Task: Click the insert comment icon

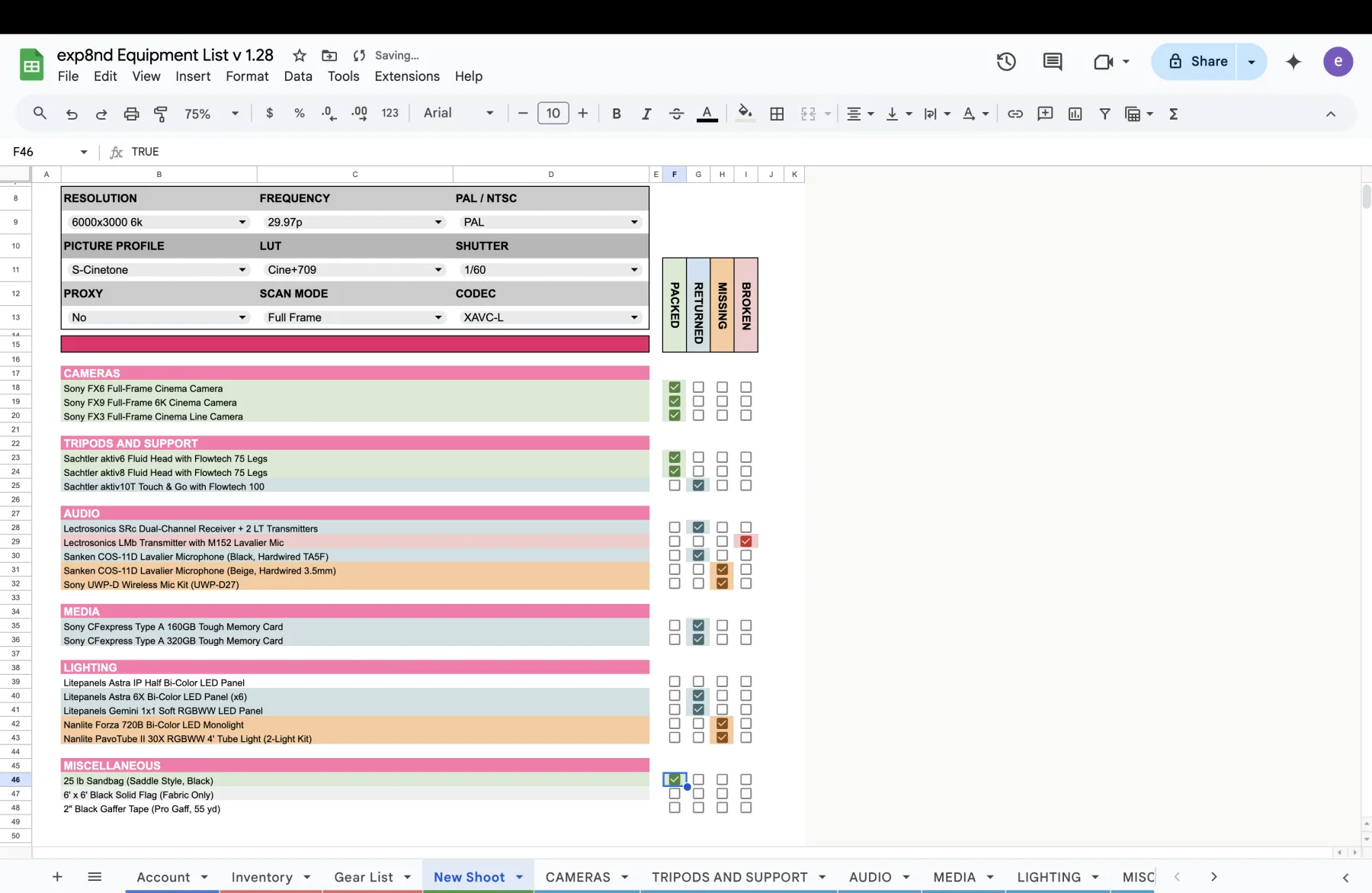Action: (x=1045, y=114)
